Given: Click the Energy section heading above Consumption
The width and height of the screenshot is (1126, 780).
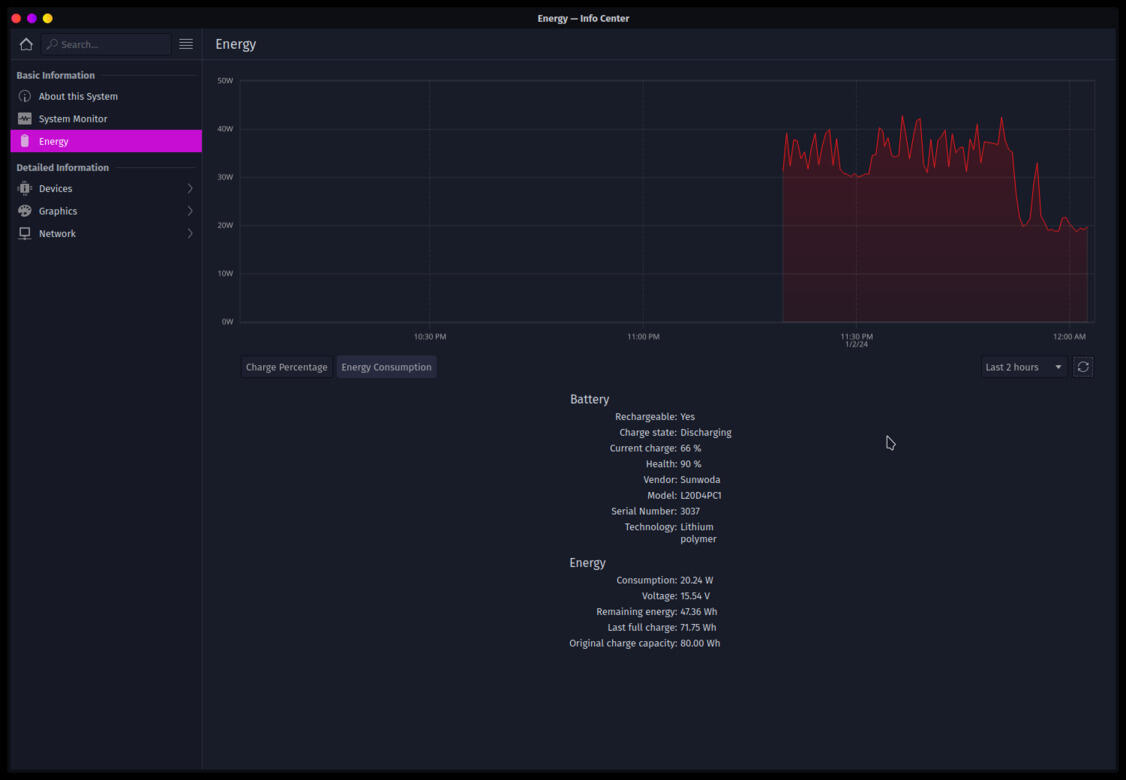Looking at the screenshot, I should [x=587, y=563].
